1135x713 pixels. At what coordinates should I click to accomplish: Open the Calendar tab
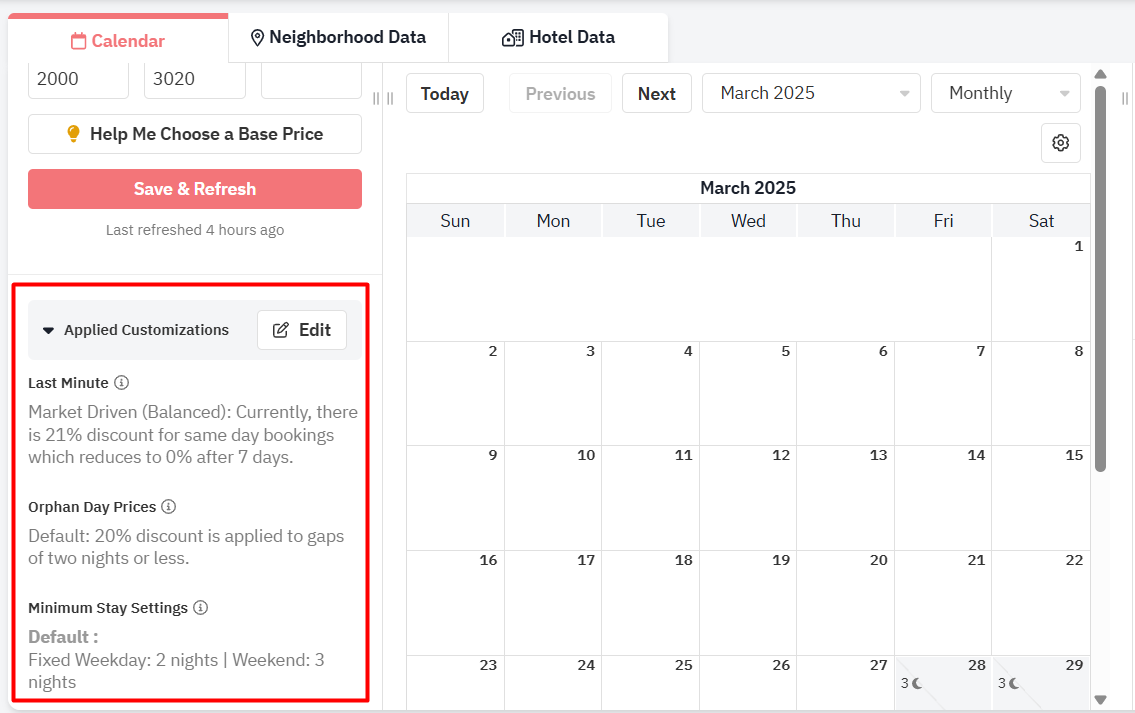click(x=118, y=41)
